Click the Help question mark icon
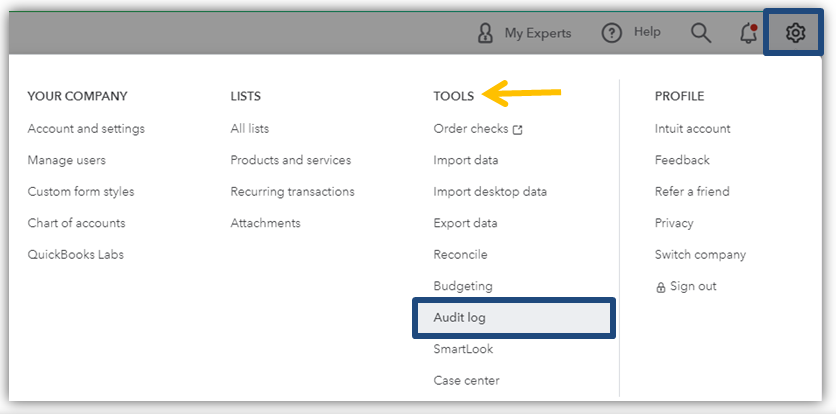Image resolution: width=836 pixels, height=414 pixels. tap(612, 33)
